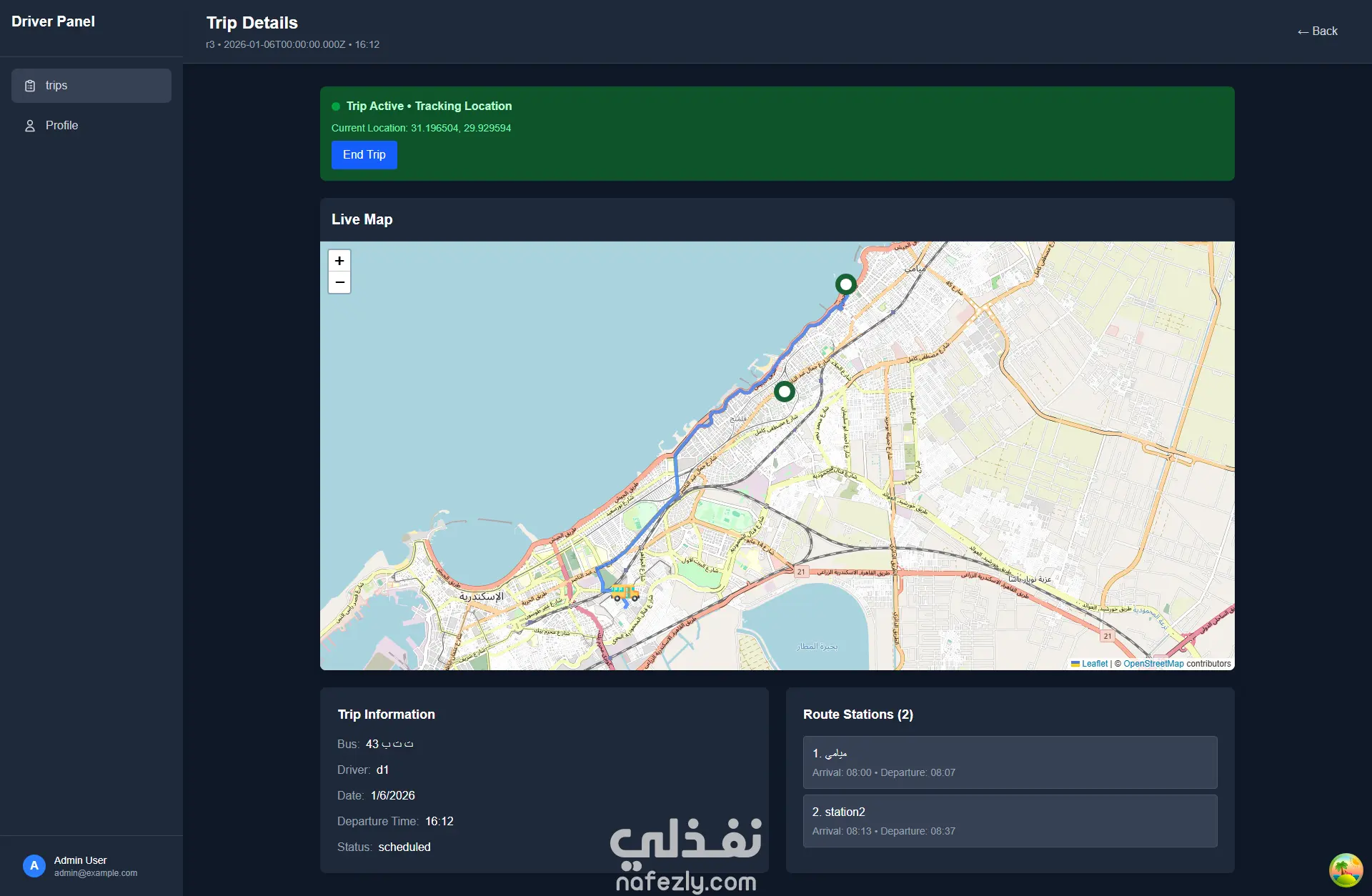Click the green trip active status dot
The image size is (1372, 896).
pos(336,106)
